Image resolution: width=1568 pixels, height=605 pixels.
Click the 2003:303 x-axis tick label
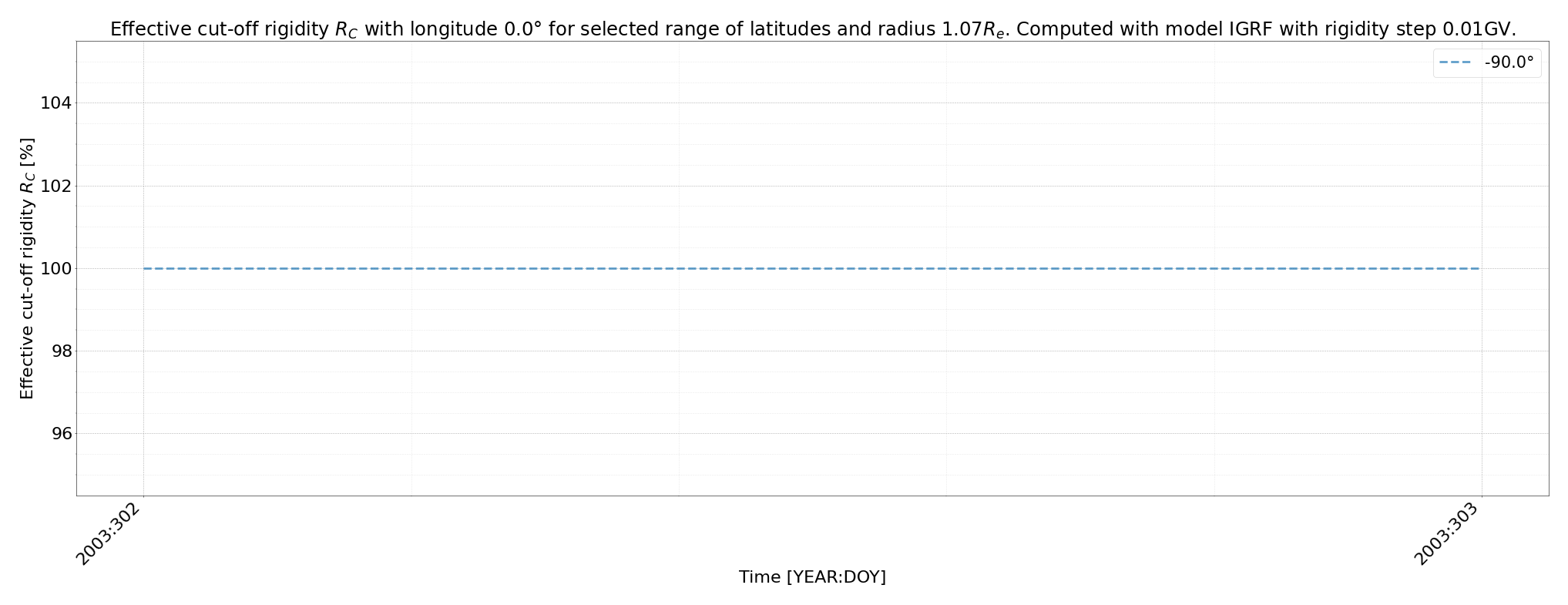(x=1448, y=533)
